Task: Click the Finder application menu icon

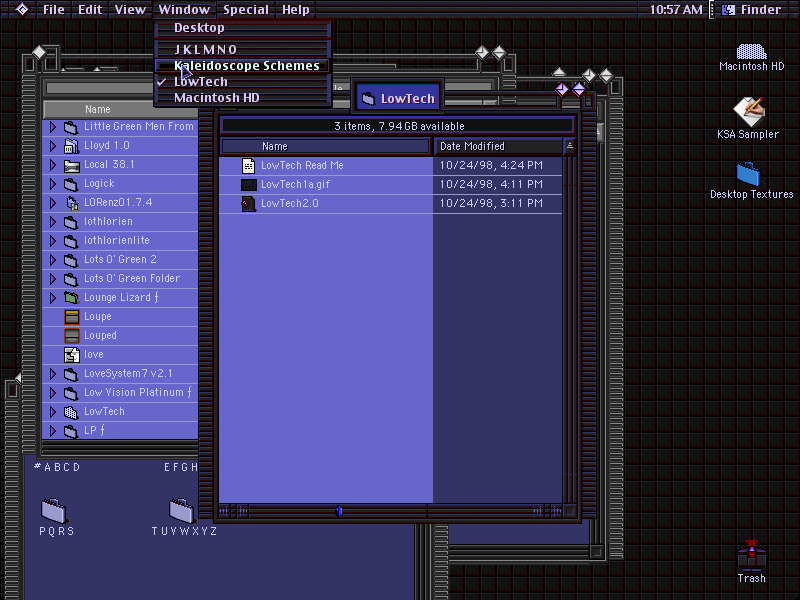Action: (729, 10)
